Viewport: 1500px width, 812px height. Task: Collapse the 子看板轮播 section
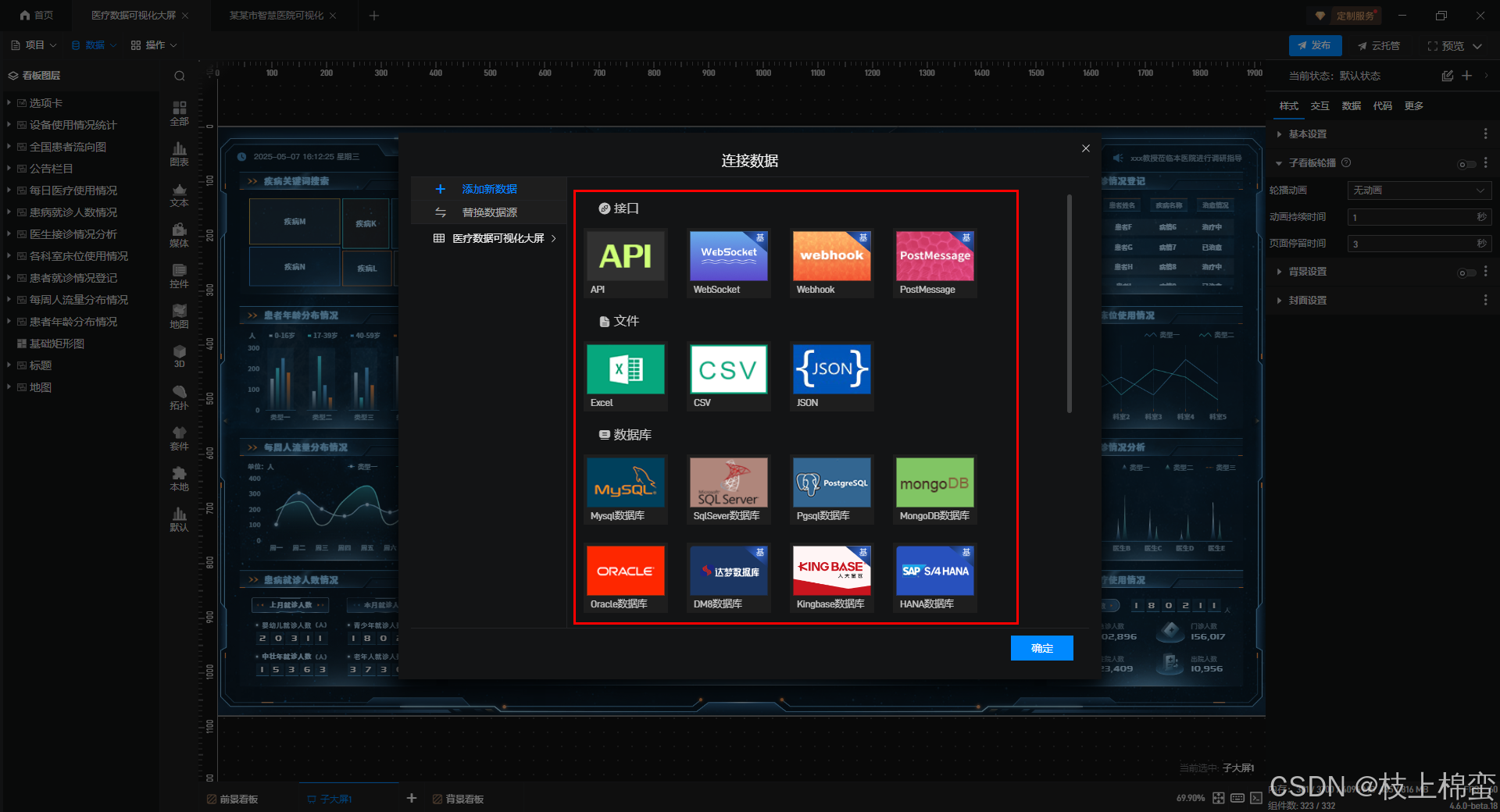point(1279,163)
